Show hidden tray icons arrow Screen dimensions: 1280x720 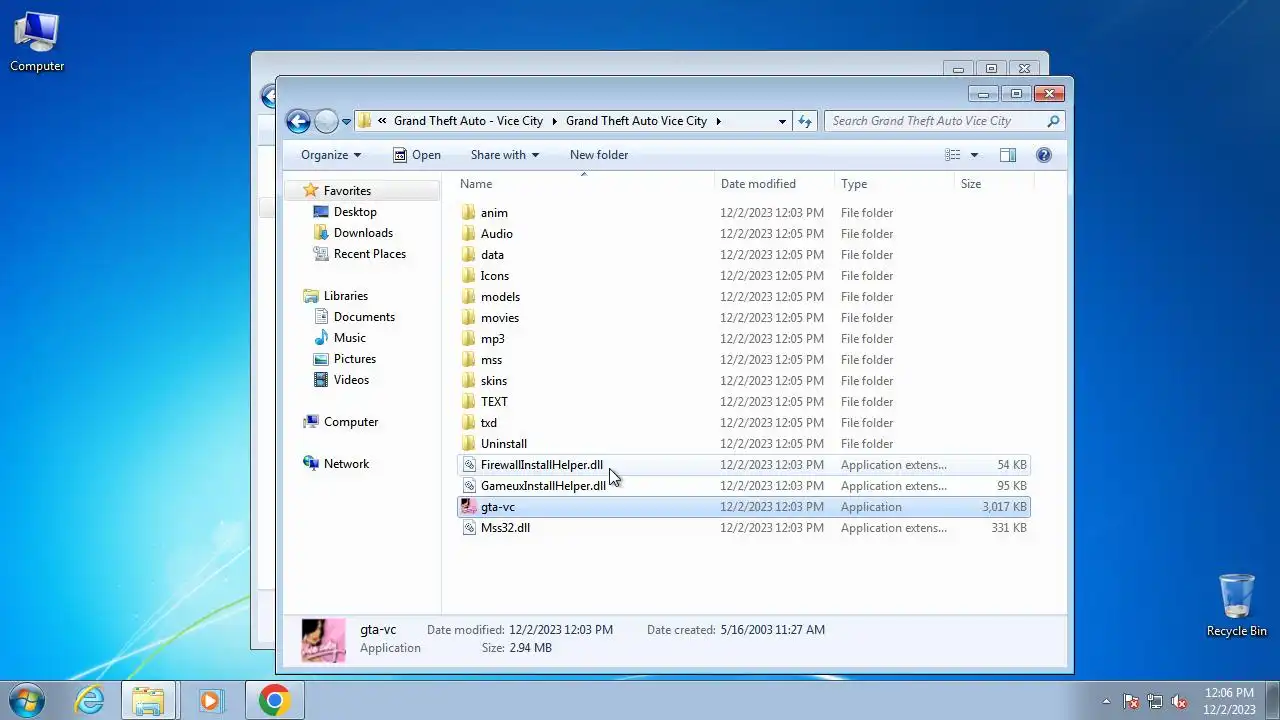1106,701
